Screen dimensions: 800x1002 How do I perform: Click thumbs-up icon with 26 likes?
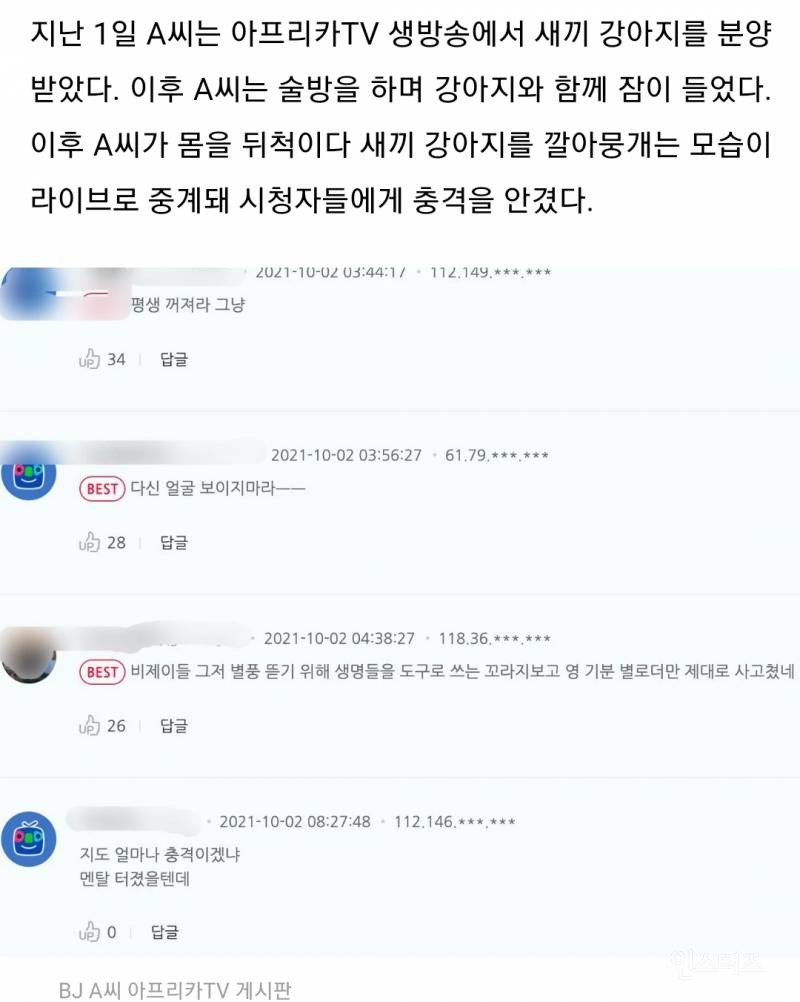tap(89, 725)
